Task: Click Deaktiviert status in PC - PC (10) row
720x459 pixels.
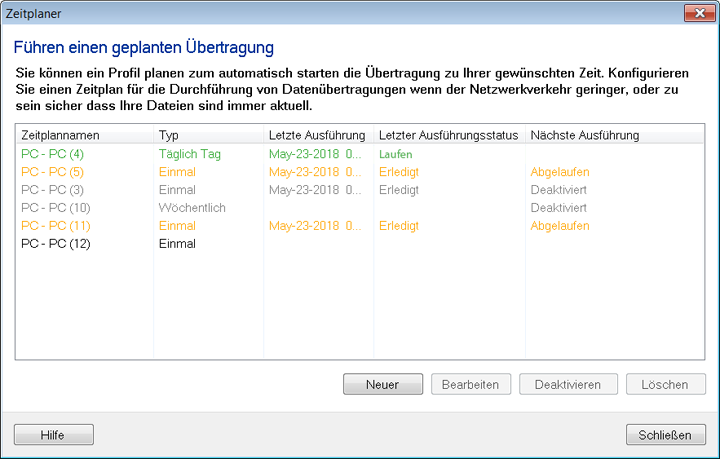Action: 558,208
